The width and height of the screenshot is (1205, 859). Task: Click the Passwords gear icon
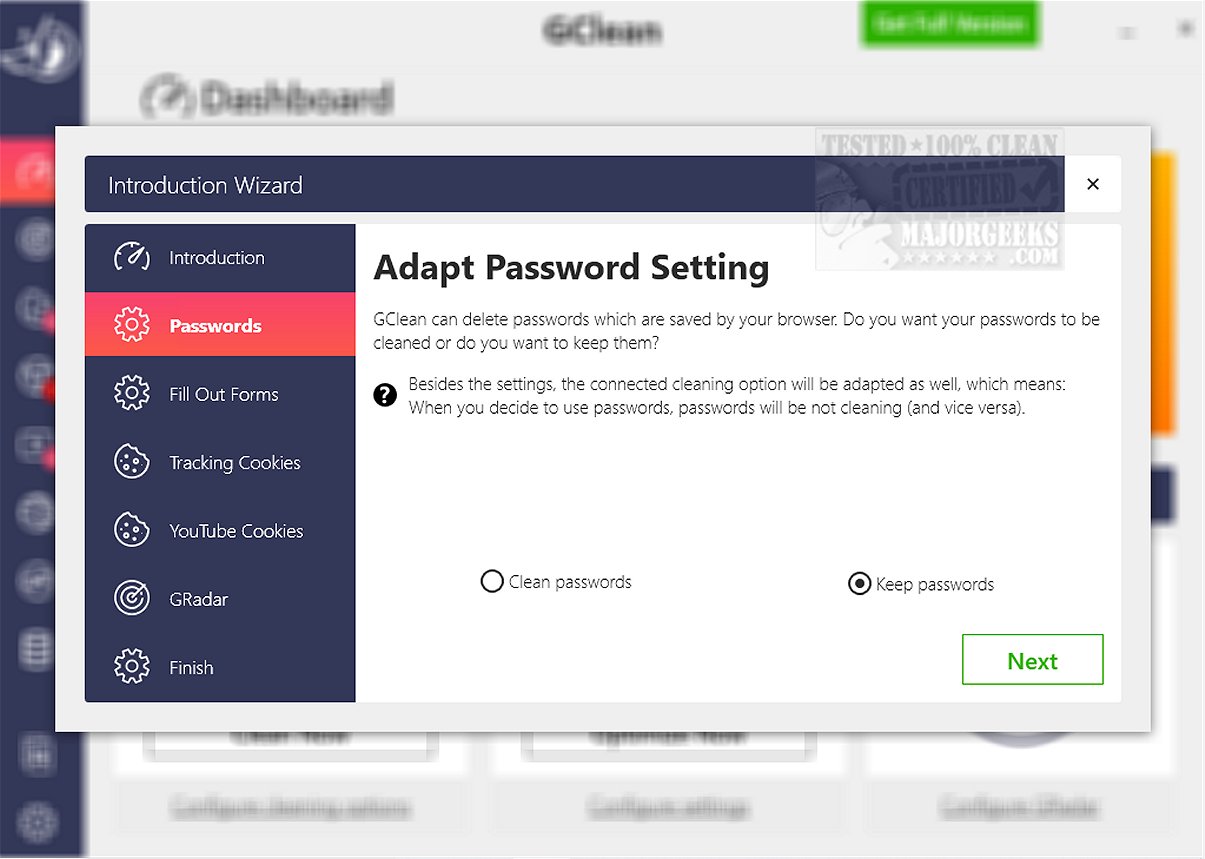(132, 325)
